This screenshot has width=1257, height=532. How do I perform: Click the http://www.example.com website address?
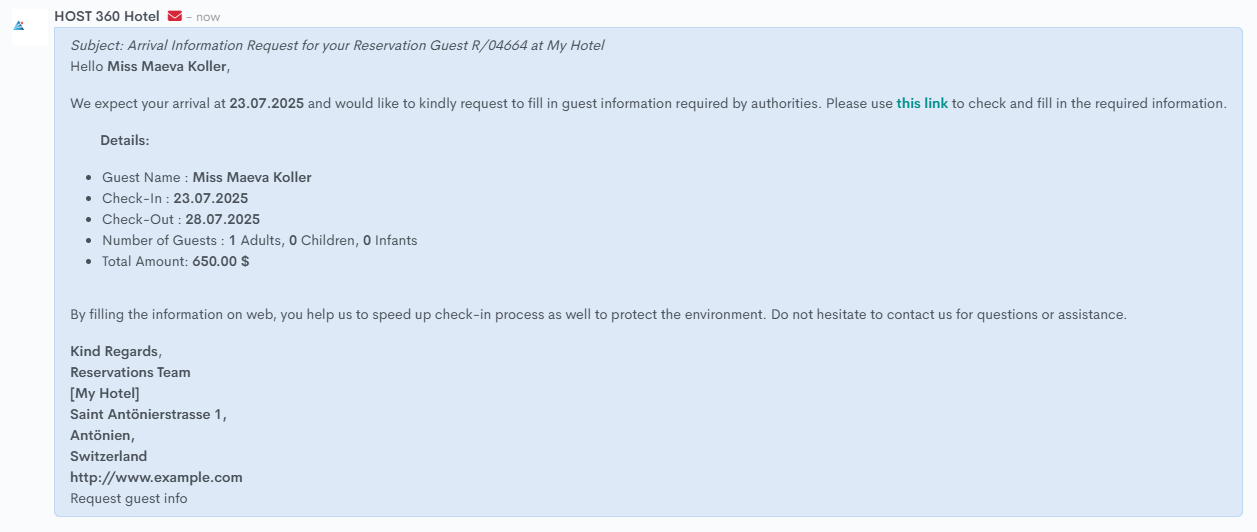tap(156, 477)
